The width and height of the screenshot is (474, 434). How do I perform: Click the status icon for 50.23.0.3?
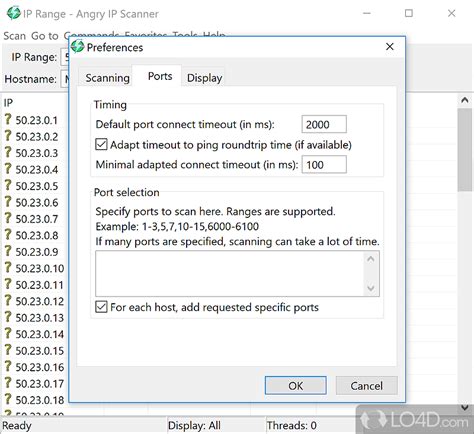coord(8,152)
